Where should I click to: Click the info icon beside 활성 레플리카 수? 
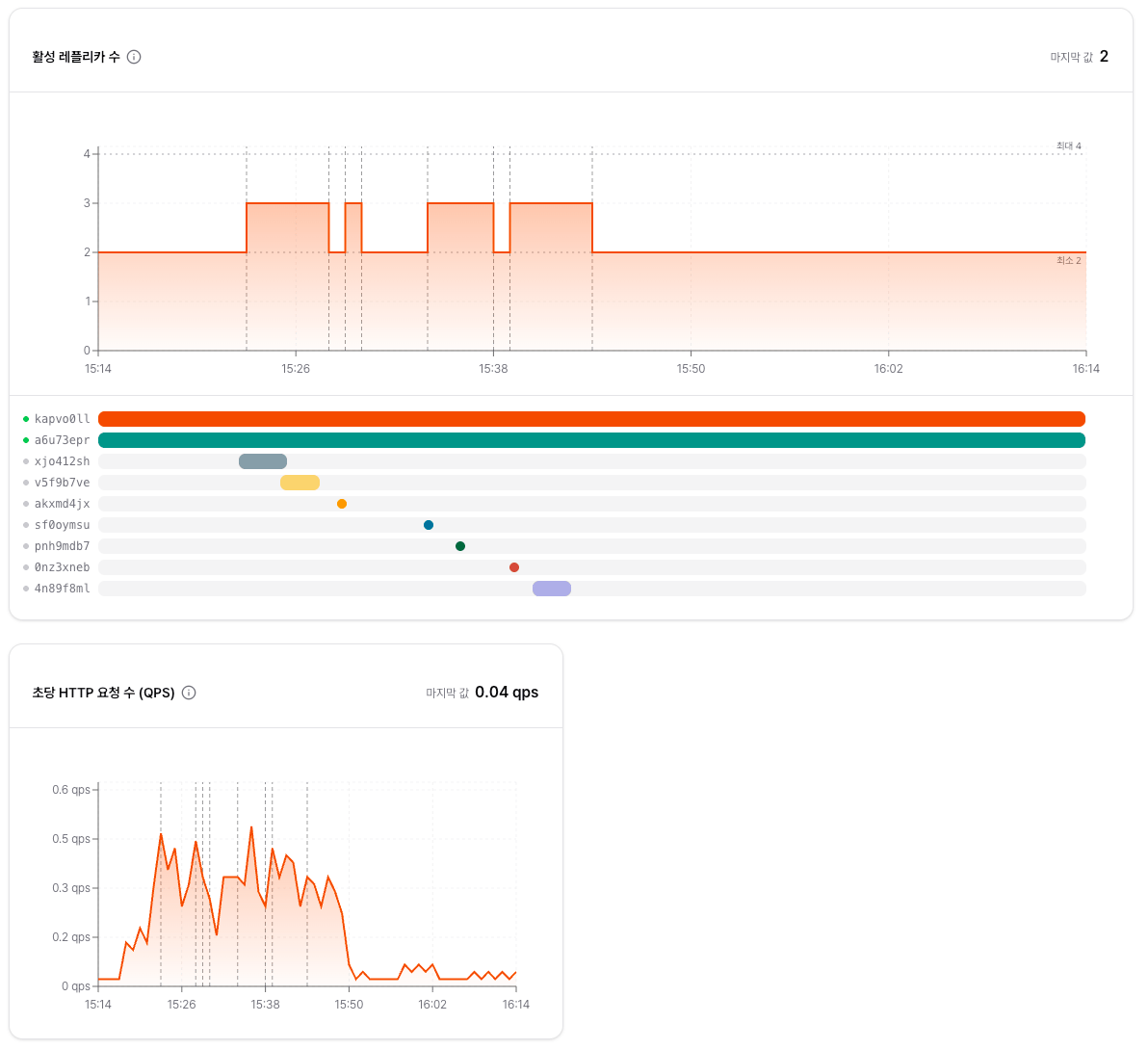(x=134, y=57)
